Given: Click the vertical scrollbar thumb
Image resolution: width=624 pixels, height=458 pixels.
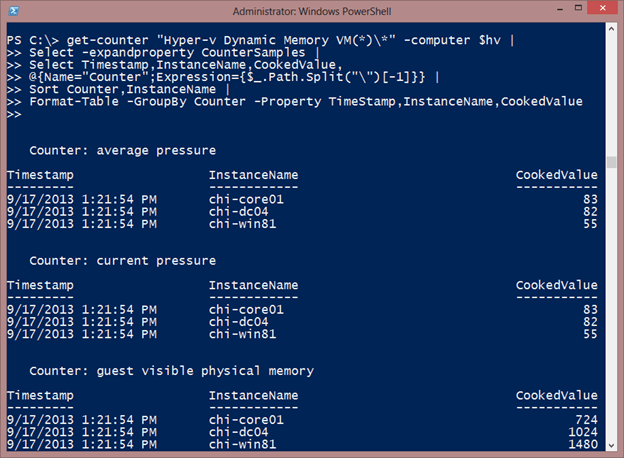Looking at the screenshot, I should coord(611,162).
